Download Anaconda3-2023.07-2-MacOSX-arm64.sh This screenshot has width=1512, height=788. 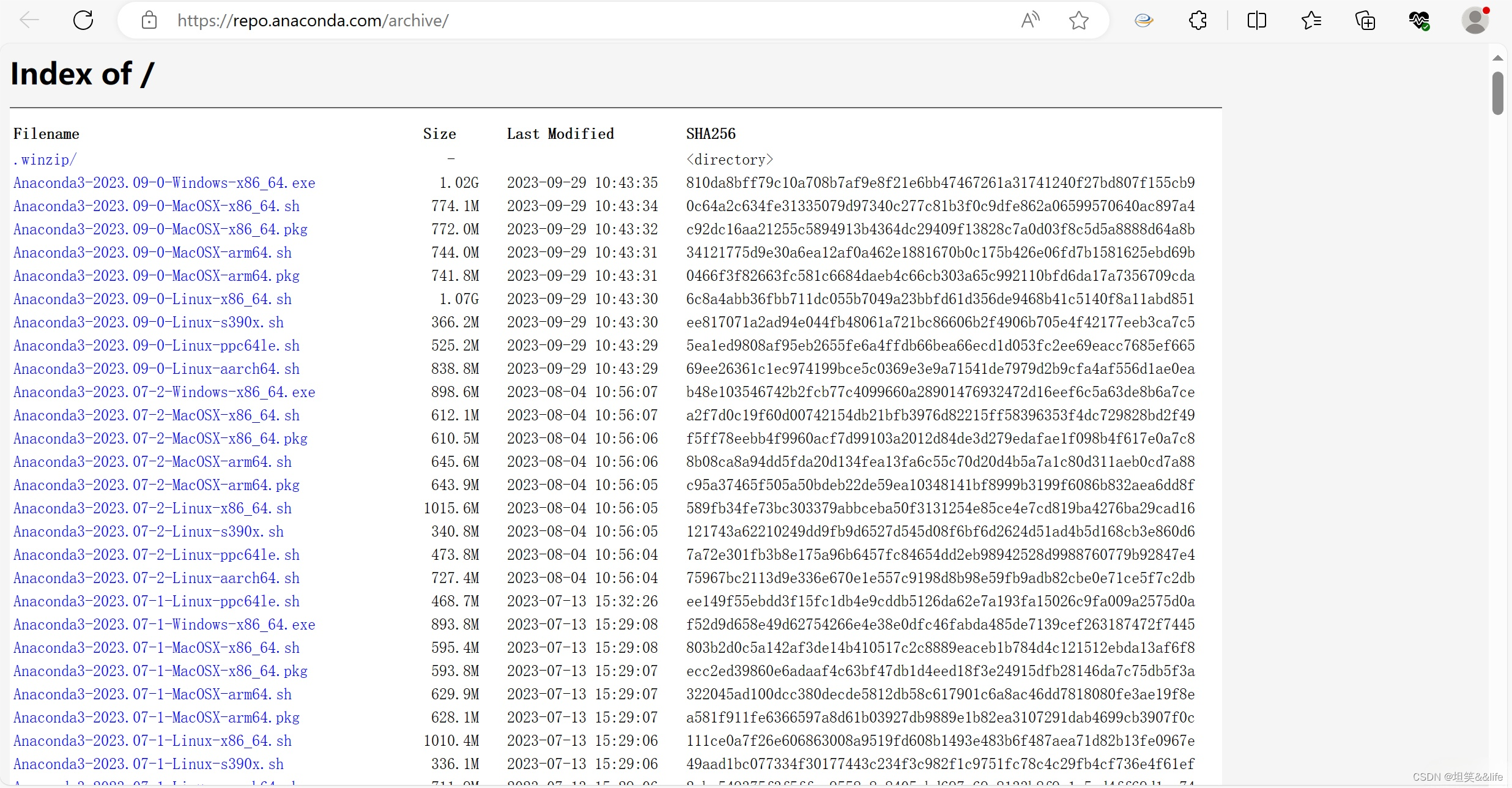click(x=152, y=462)
